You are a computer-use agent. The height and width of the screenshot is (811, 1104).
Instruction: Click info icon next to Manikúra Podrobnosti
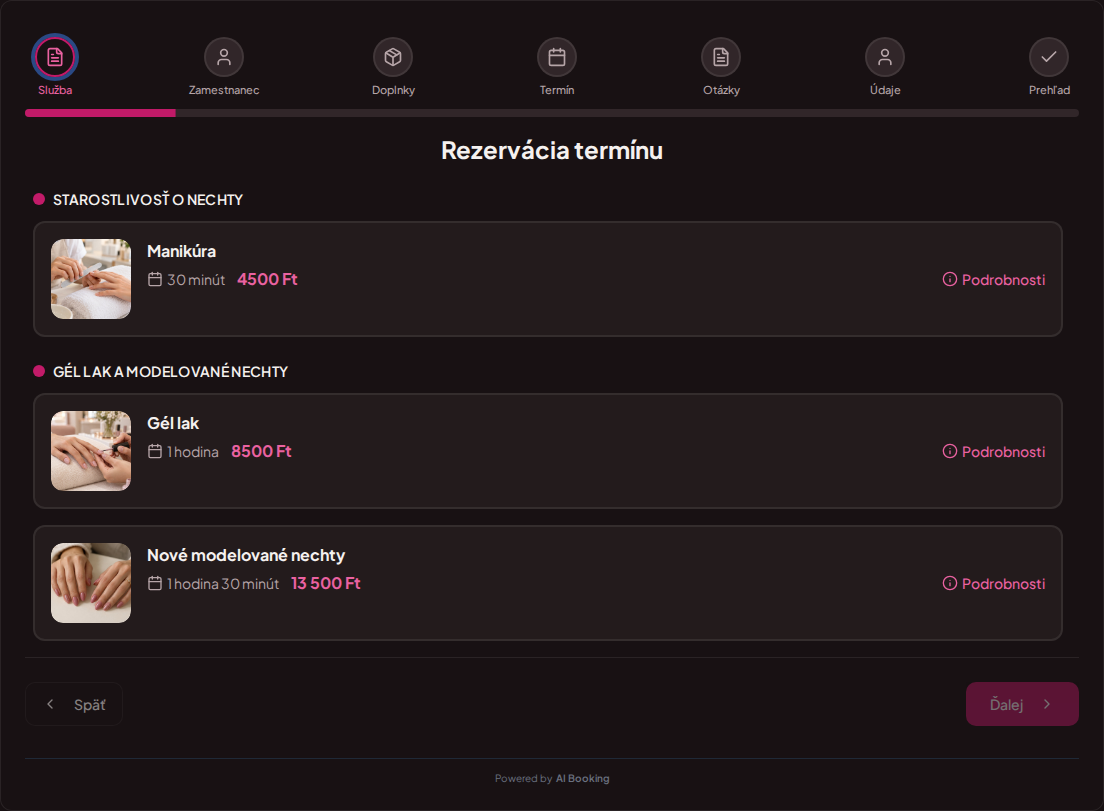pos(950,279)
